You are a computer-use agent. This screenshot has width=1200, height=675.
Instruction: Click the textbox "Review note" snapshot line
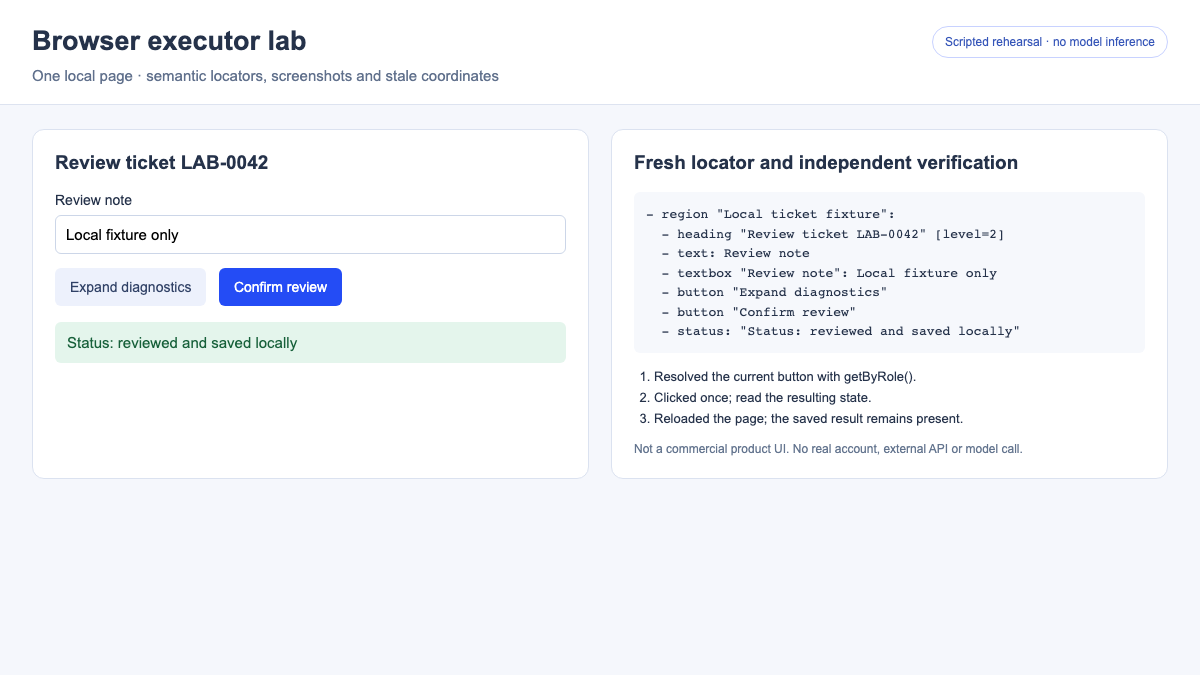point(829,273)
